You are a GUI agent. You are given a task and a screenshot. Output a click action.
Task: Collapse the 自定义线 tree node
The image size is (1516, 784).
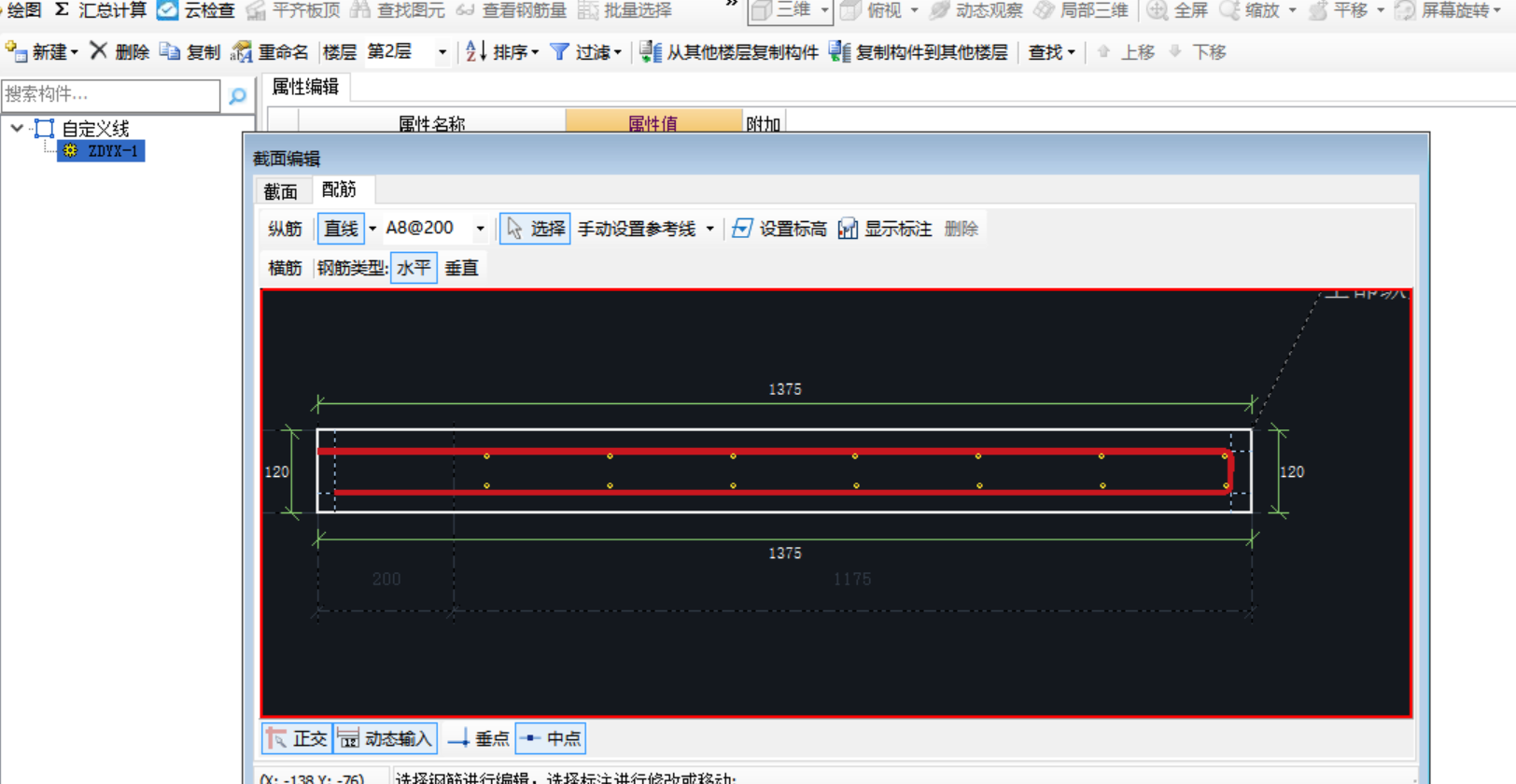coord(17,128)
